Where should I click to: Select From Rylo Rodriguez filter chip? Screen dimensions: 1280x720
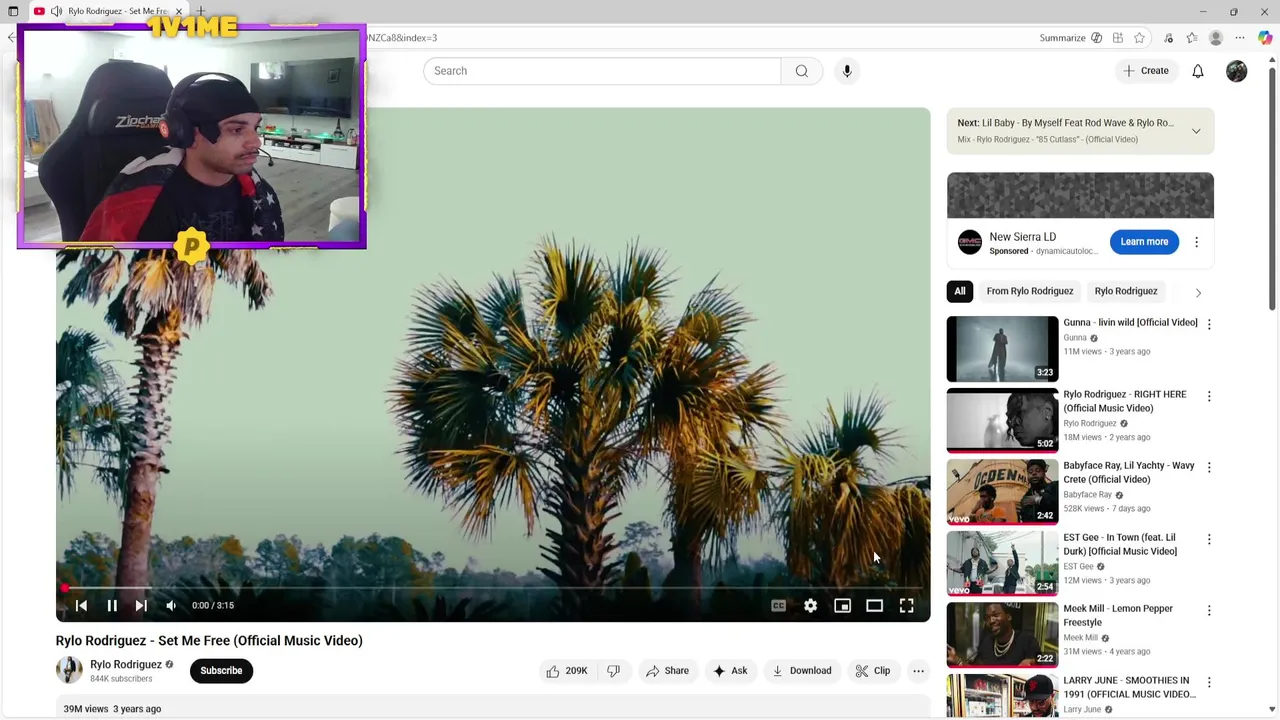click(1030, 291)
